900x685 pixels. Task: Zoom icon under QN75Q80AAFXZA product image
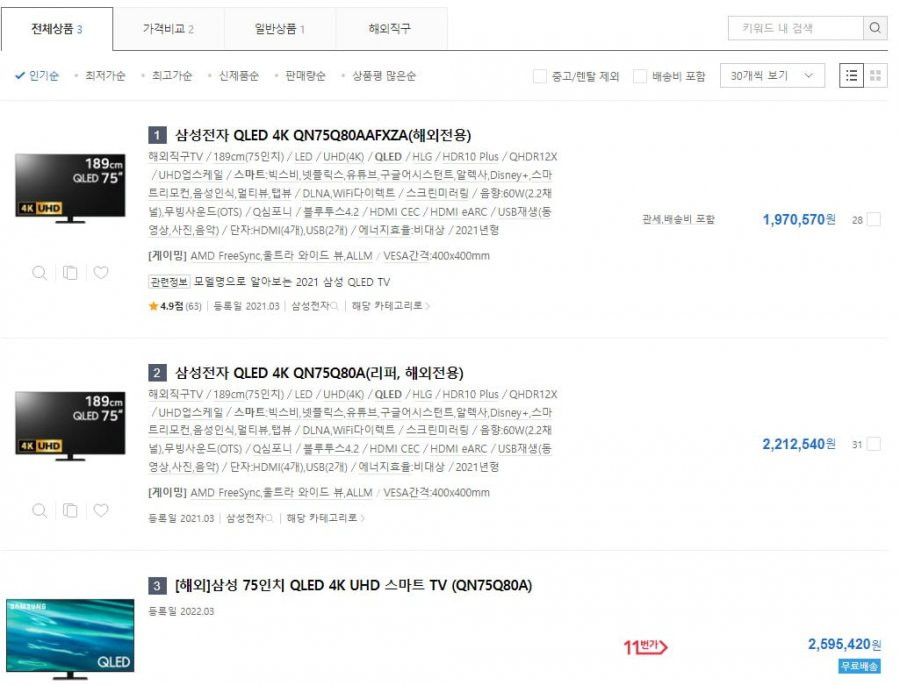click(39, 273)
